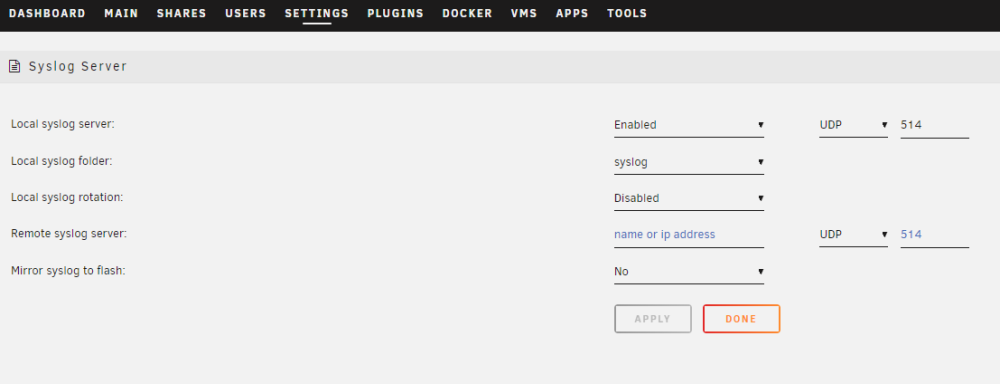The width and height of the screenshot is (1000, 384).
Task: Click the 'Local syslog rotation:' label
Action: point(67,198)
